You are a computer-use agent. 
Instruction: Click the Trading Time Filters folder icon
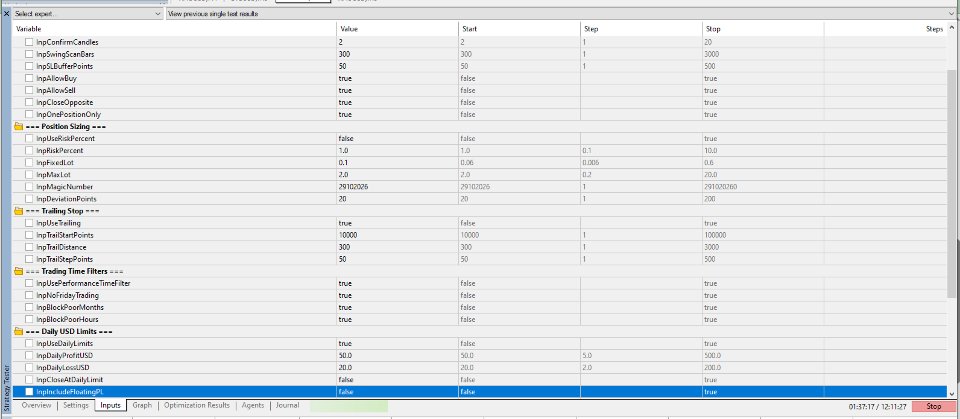point(18,271)
